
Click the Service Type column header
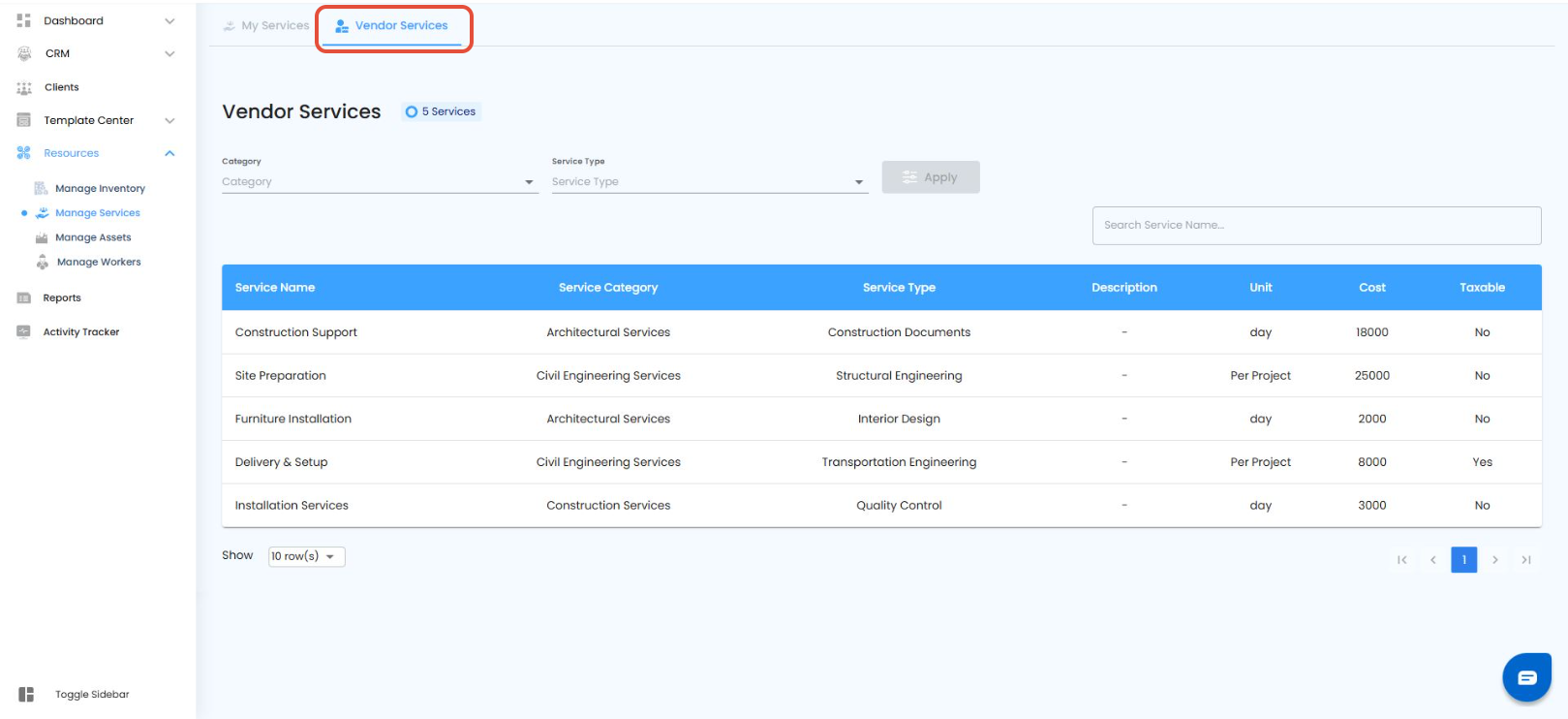[899, 288]
